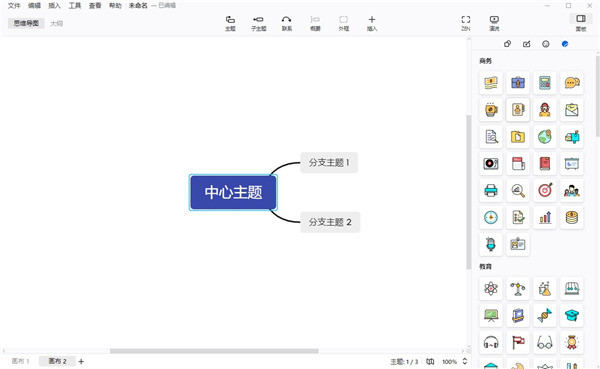
Task: Toggle the map overview icon in status bar
Action: point(430,361)
